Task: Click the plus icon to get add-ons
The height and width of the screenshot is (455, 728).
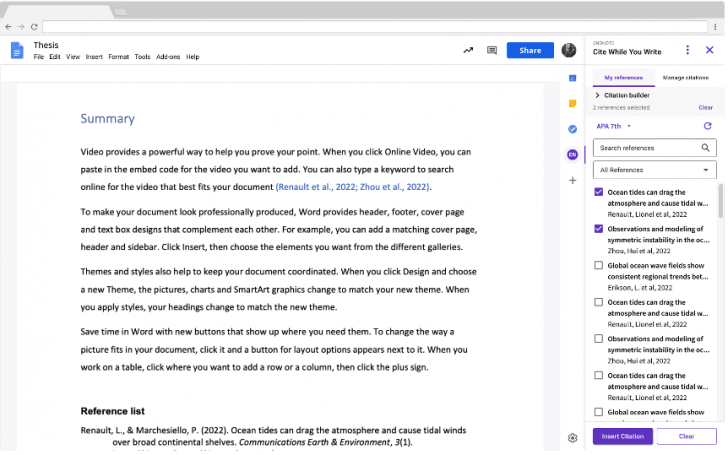Action: click(572, 180)
